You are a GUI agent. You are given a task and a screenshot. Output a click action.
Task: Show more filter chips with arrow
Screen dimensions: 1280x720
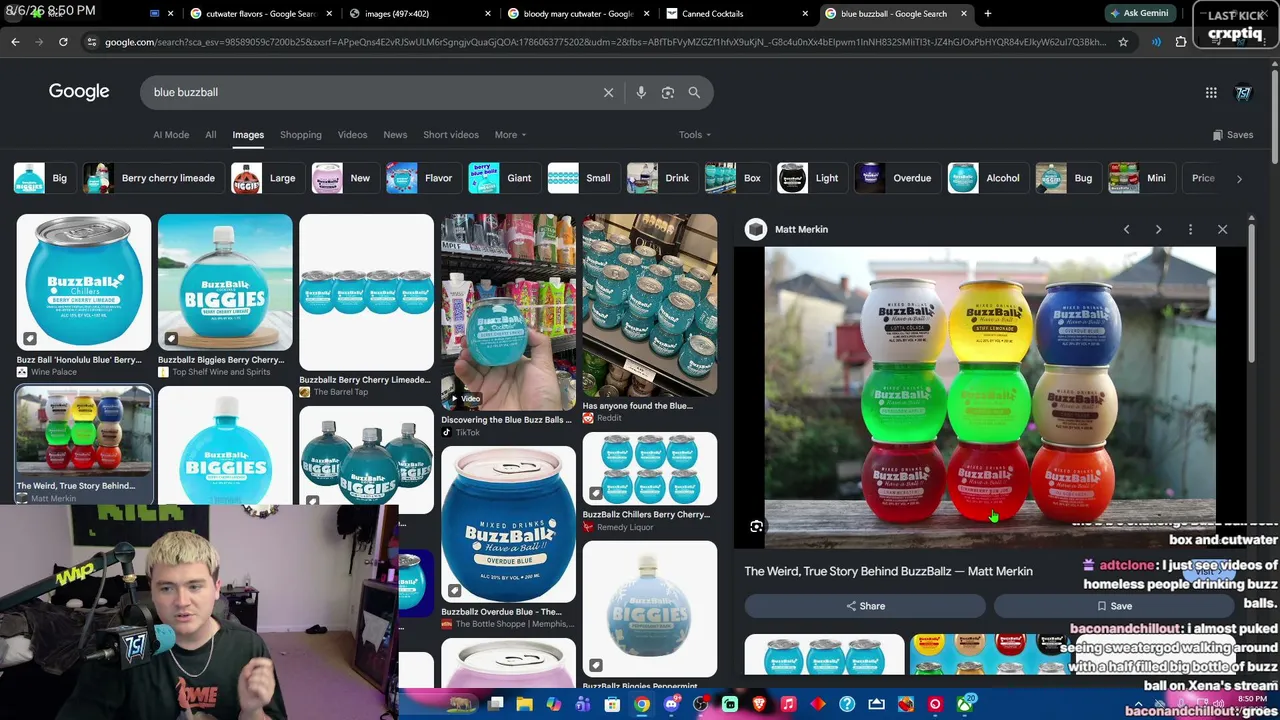[x=1239, y=179]
